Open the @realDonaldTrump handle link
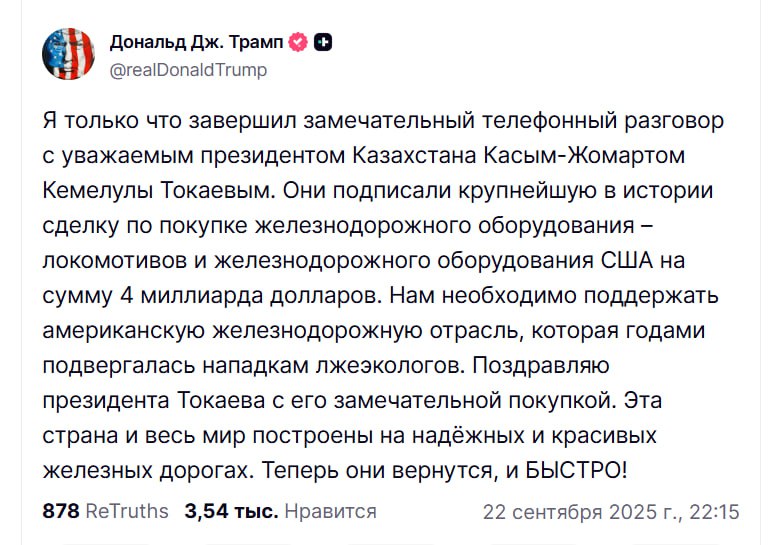 coord(189,70)
